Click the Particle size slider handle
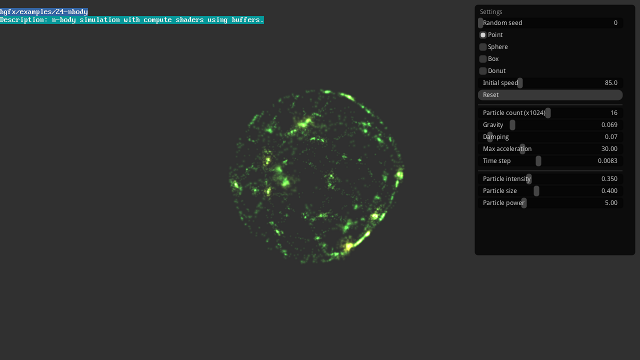640x360 pixels. pyautogui.click(x=536, y=191)
